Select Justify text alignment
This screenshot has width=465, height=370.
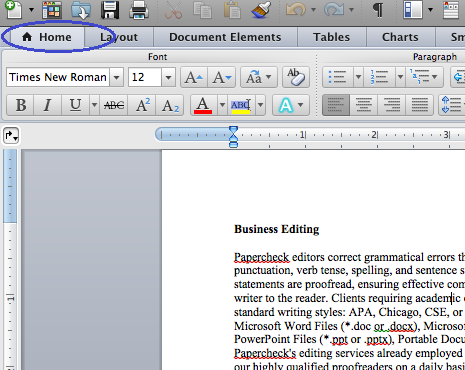click(420, 105)
